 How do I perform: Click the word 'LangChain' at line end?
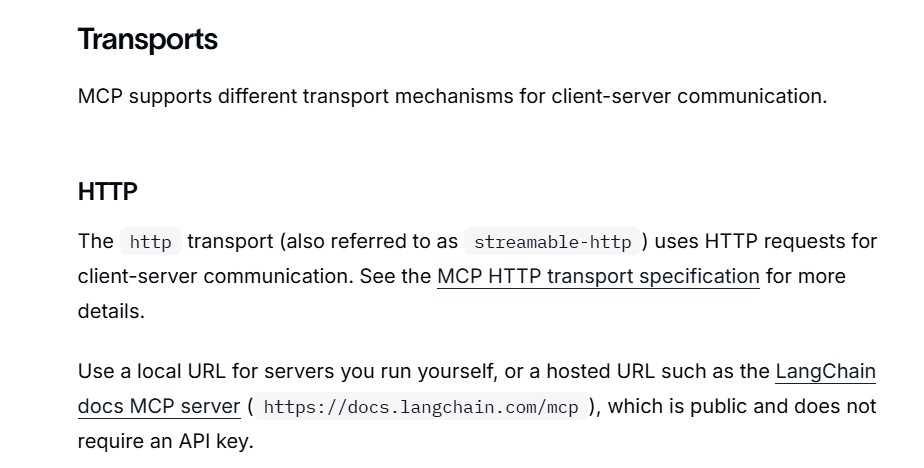(825, 371)
